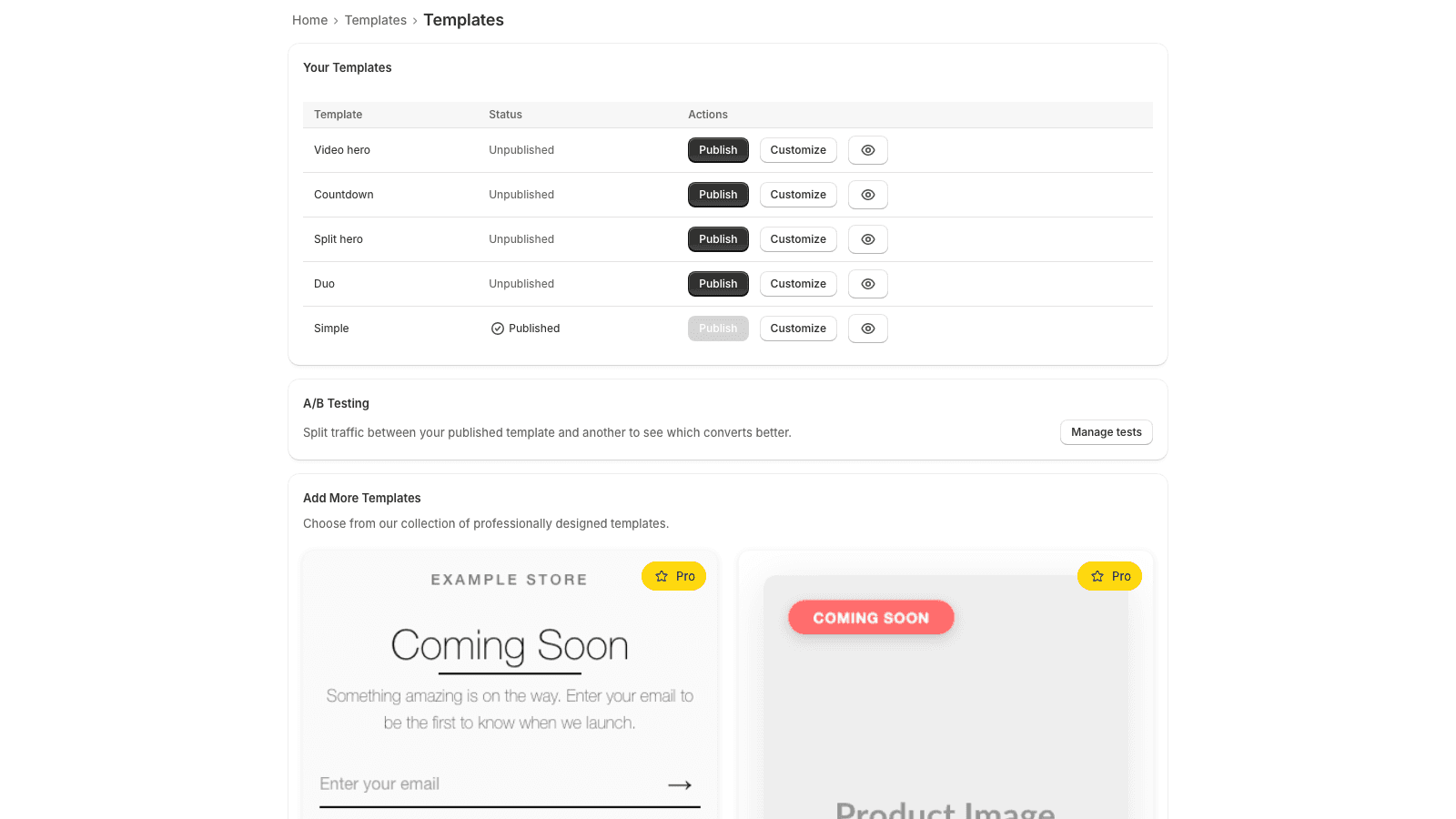Screen dimensions: 1456x819
Task: Click the Template column header
Action: [338, 115]
